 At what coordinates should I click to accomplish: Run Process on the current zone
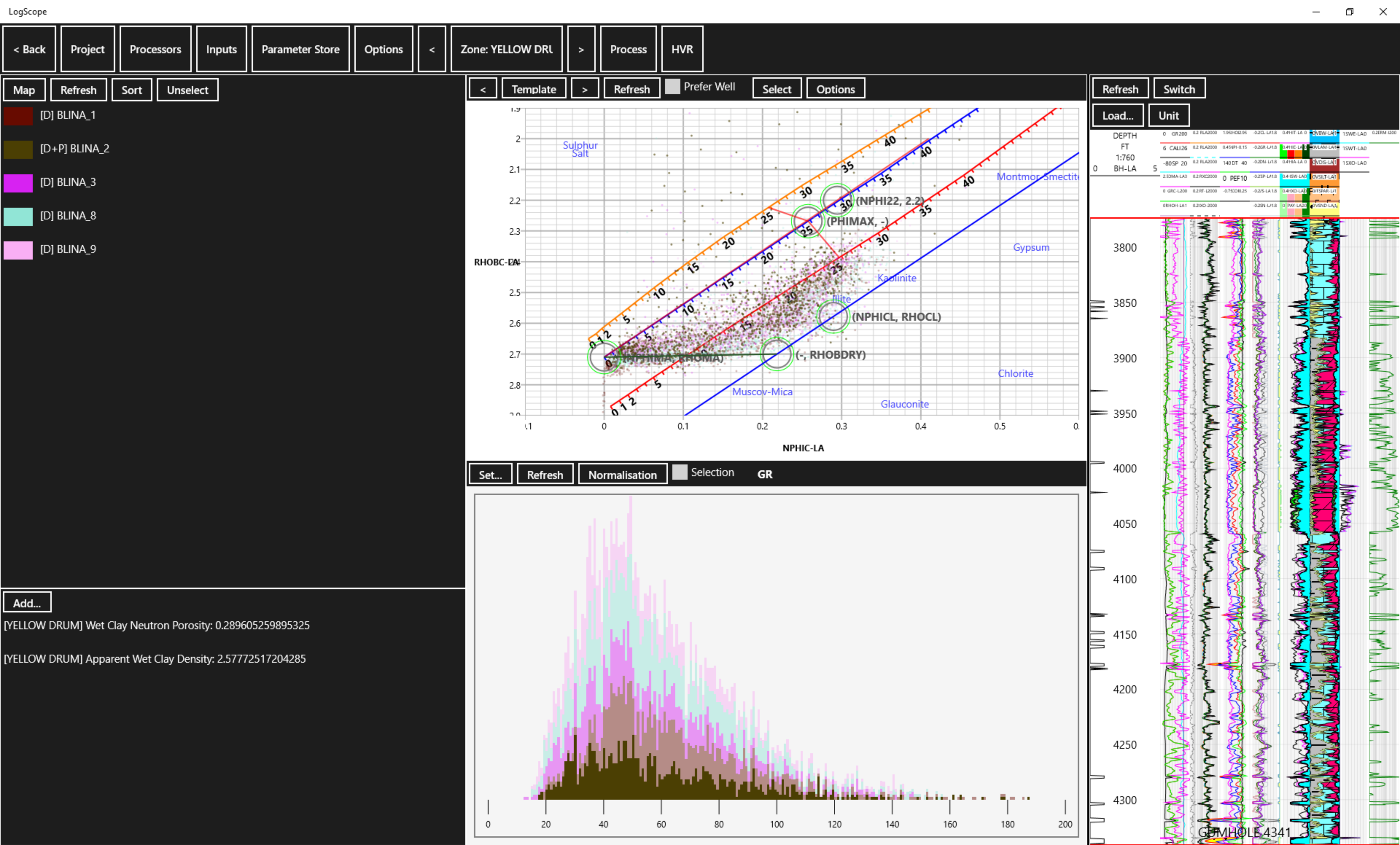pyautogui.click(x=628, y=49)
